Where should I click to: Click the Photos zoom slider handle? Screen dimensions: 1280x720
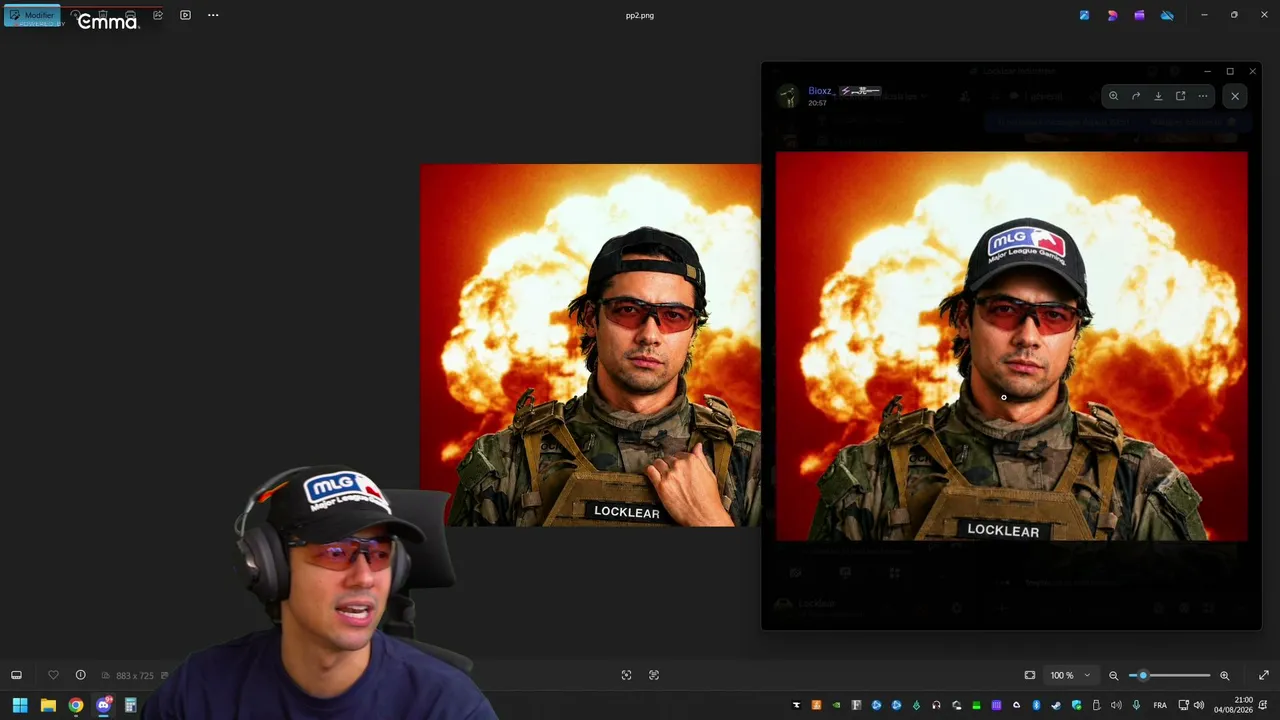tap(1143, 675)
